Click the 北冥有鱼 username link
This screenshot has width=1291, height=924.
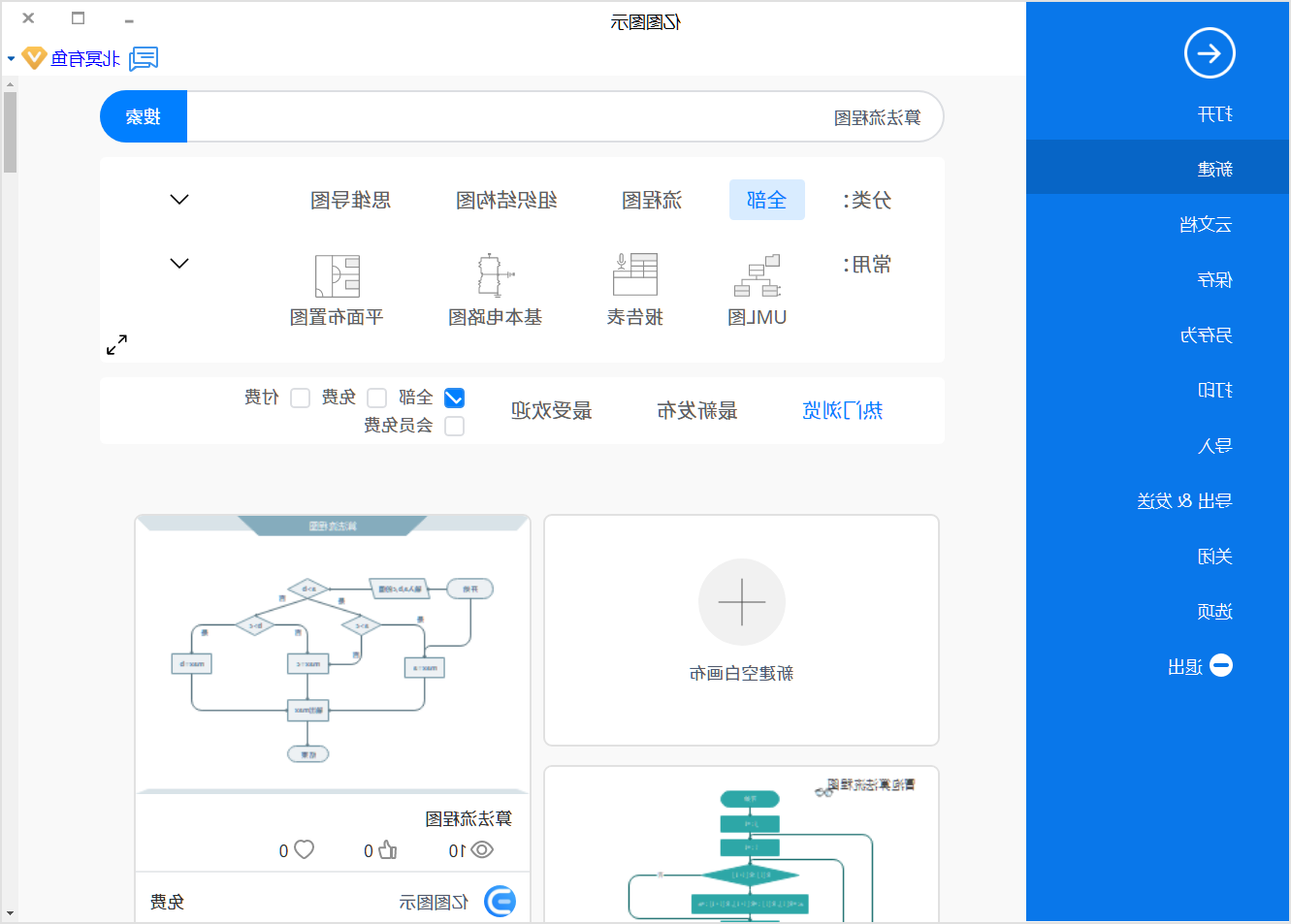(85, 58)
